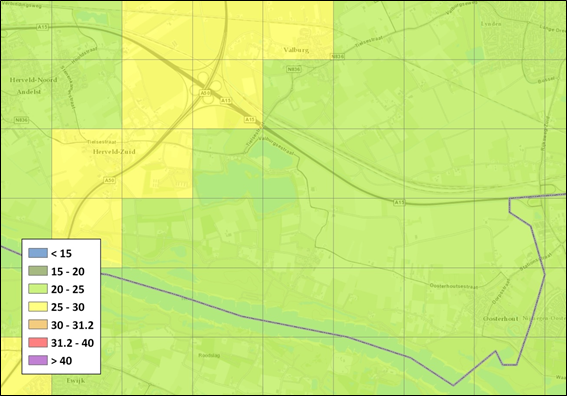Click the light green '20 - 25' legend swatch
The height and width of the screenshot is (396, 567).
point(38,289)
